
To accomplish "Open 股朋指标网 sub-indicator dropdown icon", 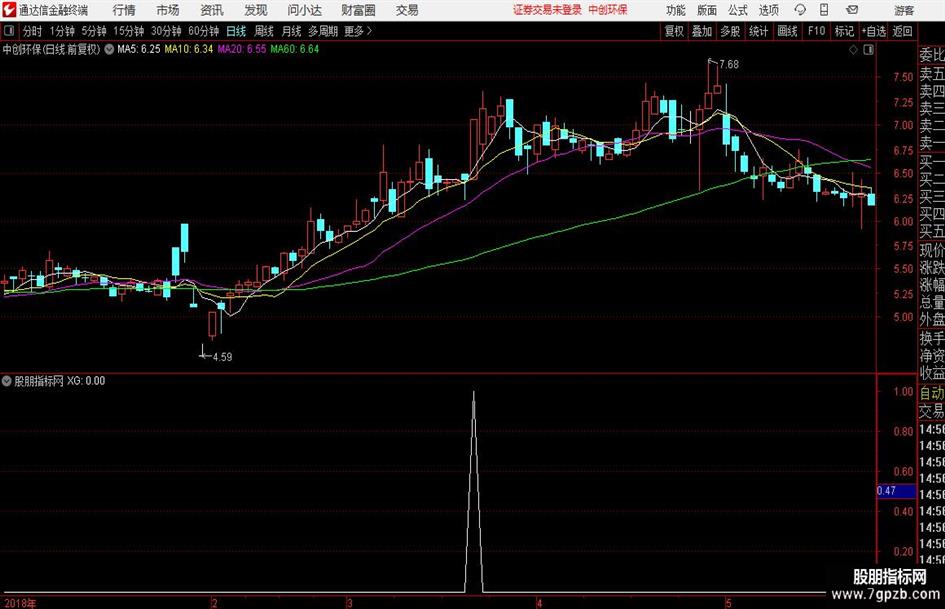I will pyautogui.click(x=7, y=381).
